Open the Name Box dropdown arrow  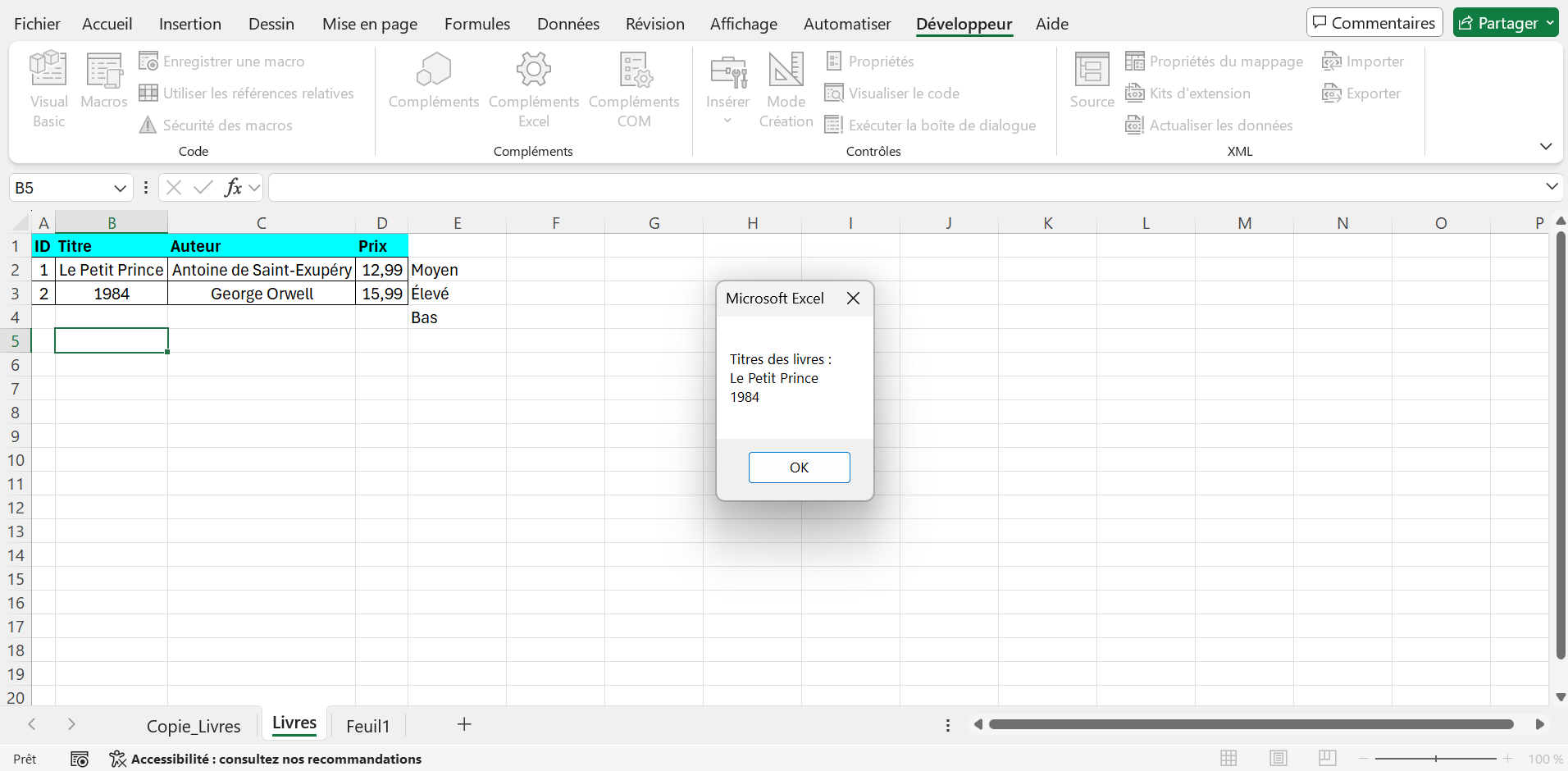[x=120, y=189]
